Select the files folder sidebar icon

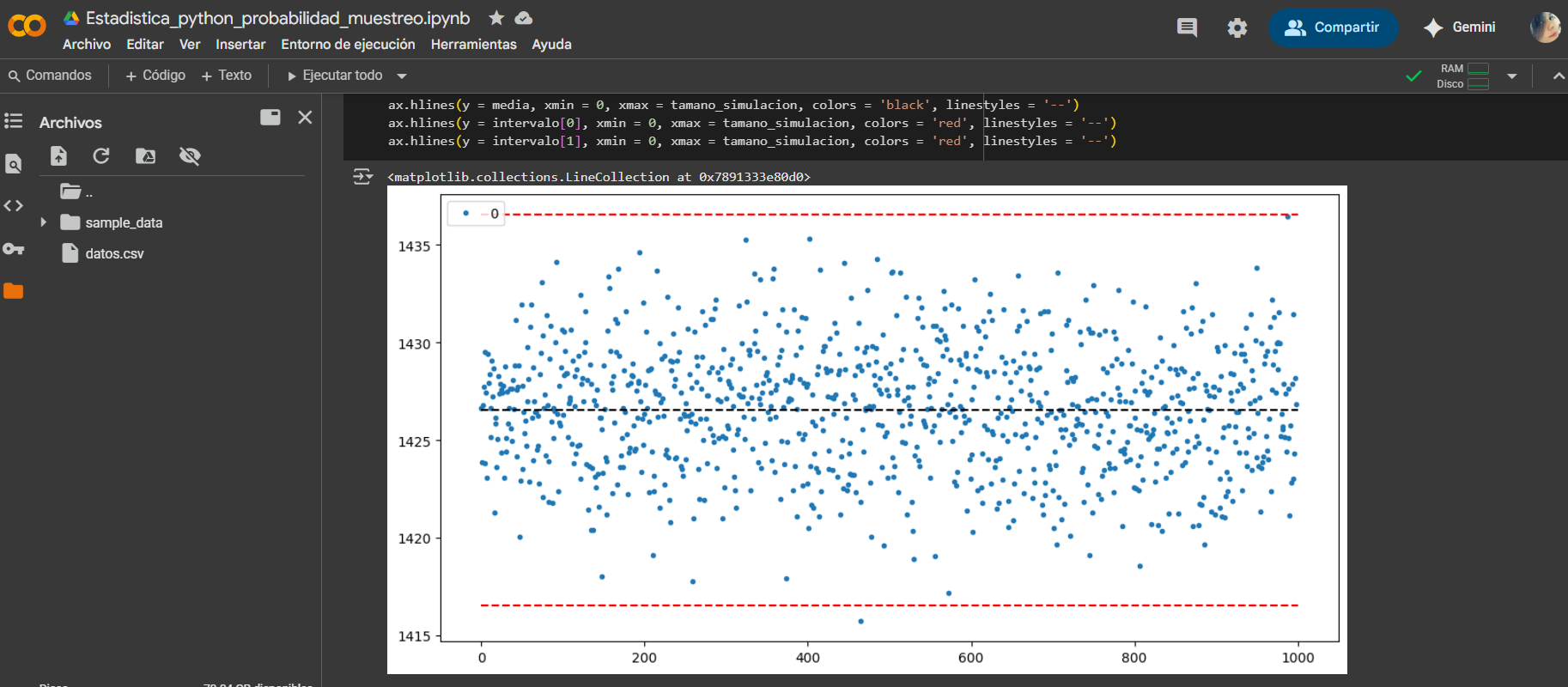[x=13, y=291]
